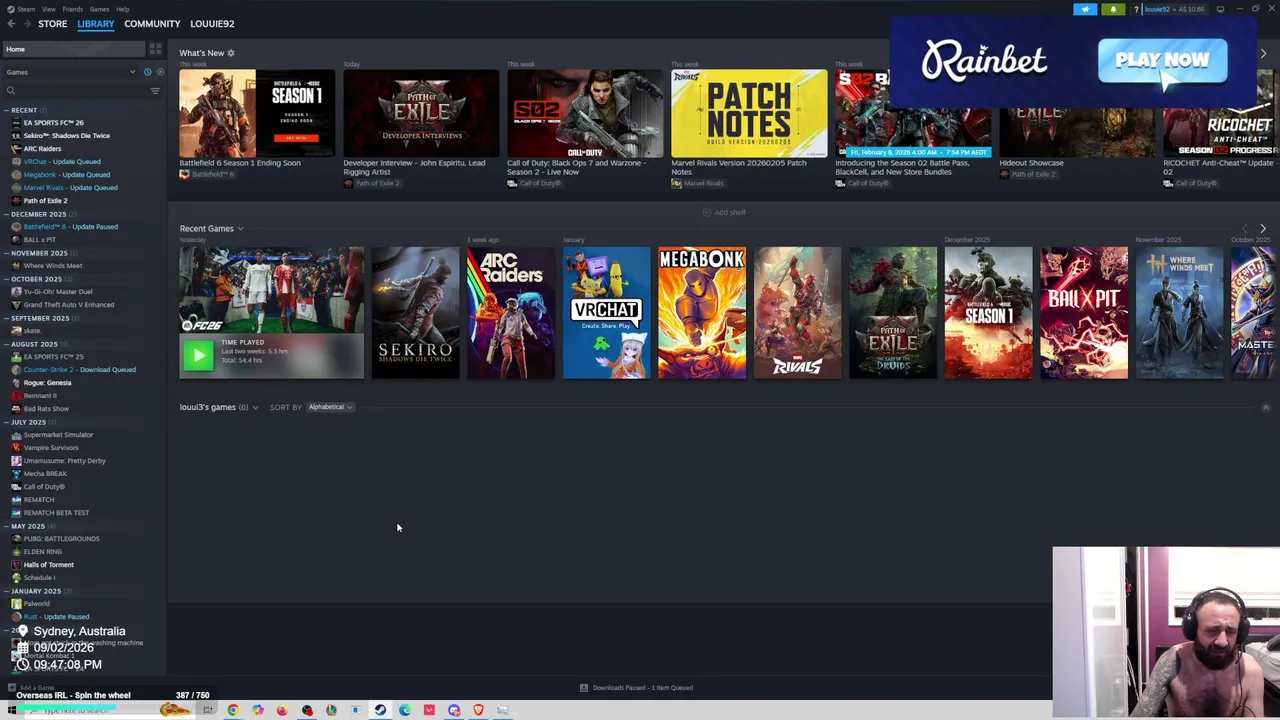Click Microsoft Edge in the taskbar
1280x720 pixels.
coord(405,710)
